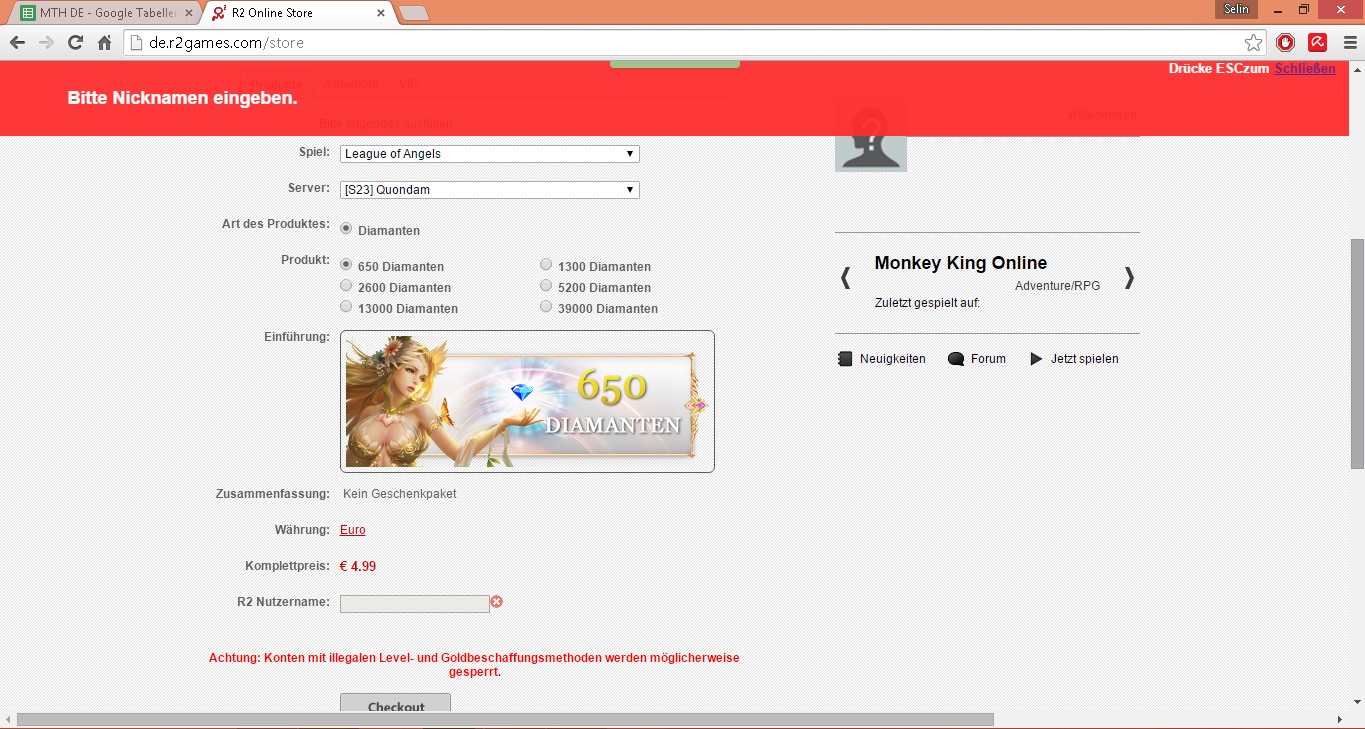Click the red Adblock extension icon
Viewport: 1365px width, 729px height.
(1286, 43)
